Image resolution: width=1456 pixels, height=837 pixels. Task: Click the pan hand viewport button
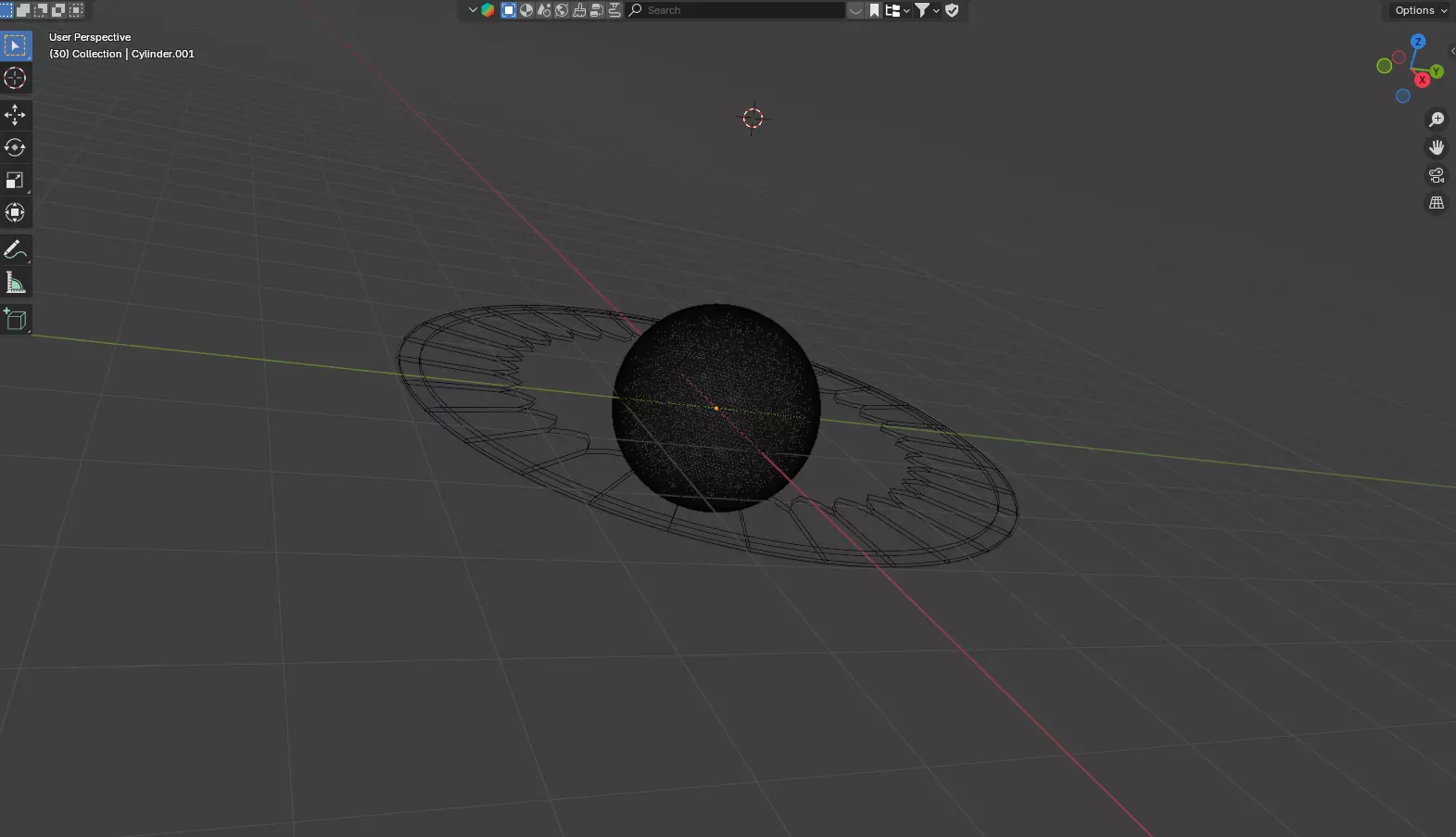[x=1437, y=147]
